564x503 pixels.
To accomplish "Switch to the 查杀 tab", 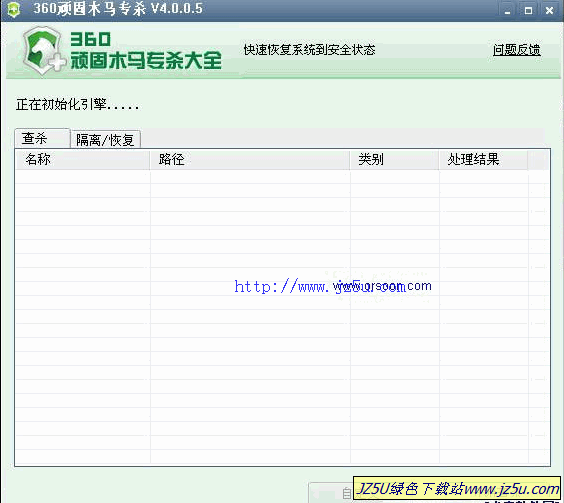I will click(42, 138).
